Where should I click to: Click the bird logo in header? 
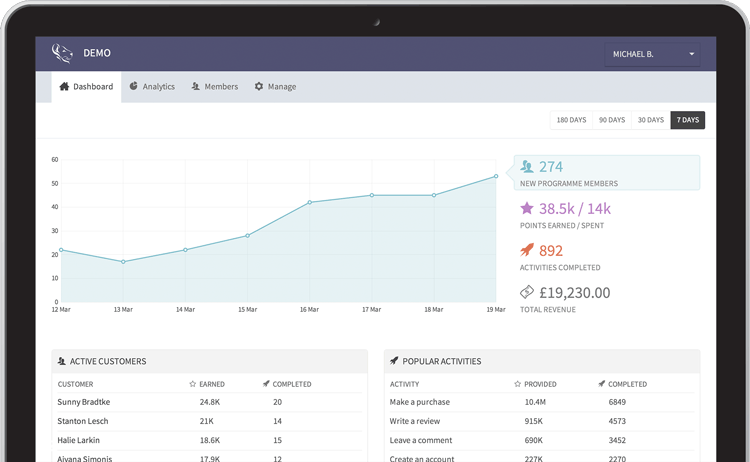click(x=62, y=53)
